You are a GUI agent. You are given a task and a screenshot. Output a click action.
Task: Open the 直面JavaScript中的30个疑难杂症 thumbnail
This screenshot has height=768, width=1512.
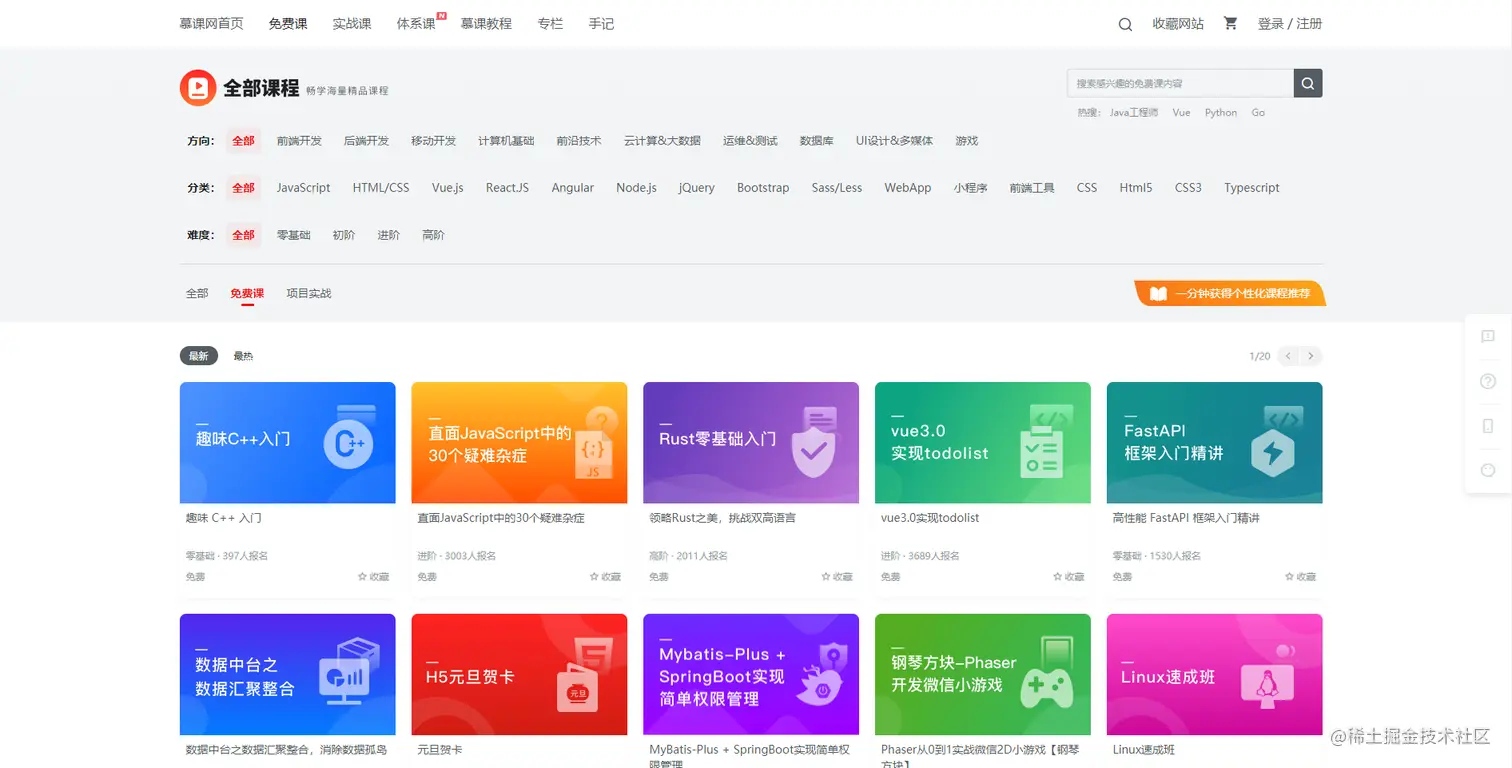coord(520,442)
